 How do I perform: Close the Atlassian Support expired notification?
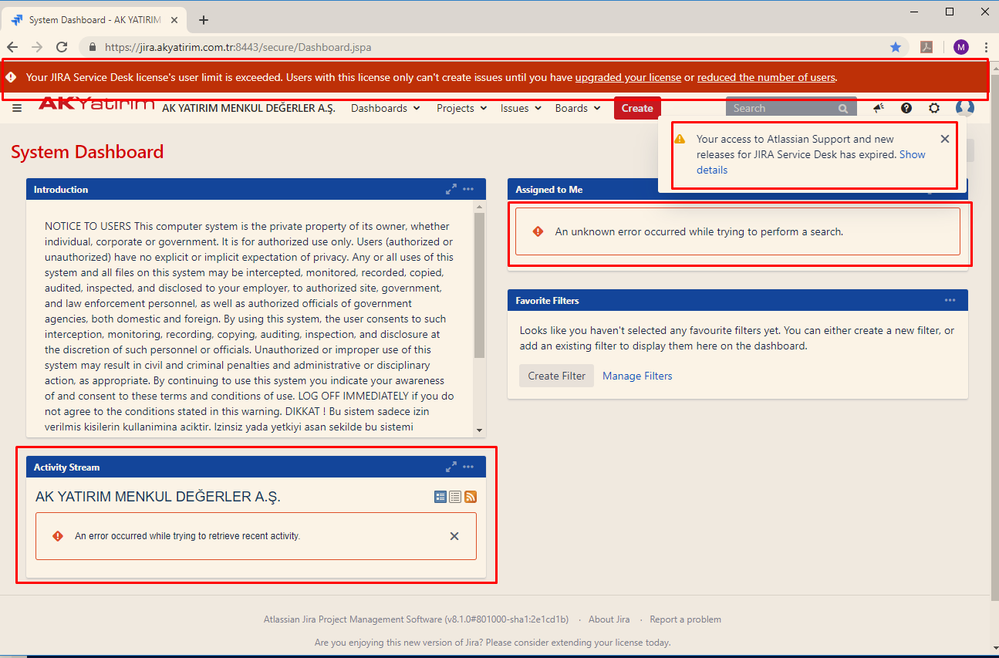tap(945, 139)
